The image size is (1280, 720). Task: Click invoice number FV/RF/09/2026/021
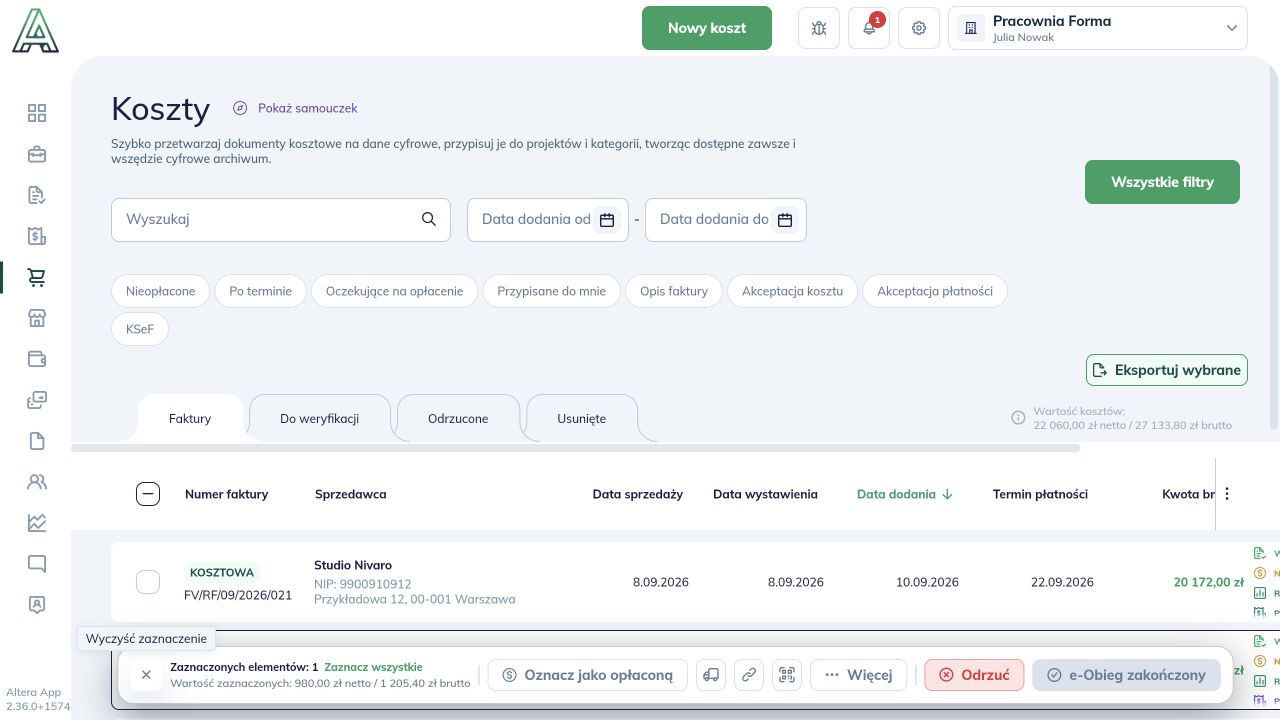click(238, 595)
